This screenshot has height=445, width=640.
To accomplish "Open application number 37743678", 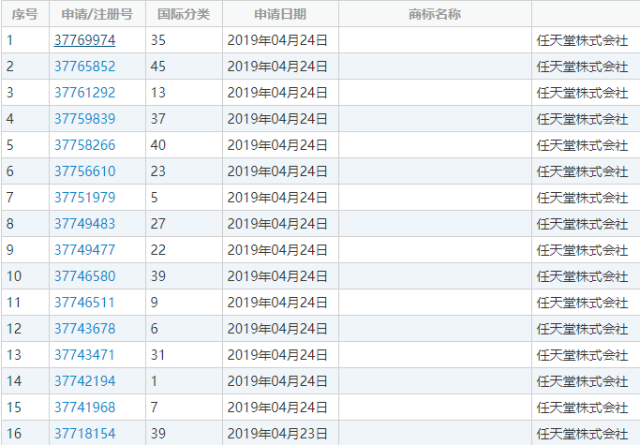I will (85, 329).
